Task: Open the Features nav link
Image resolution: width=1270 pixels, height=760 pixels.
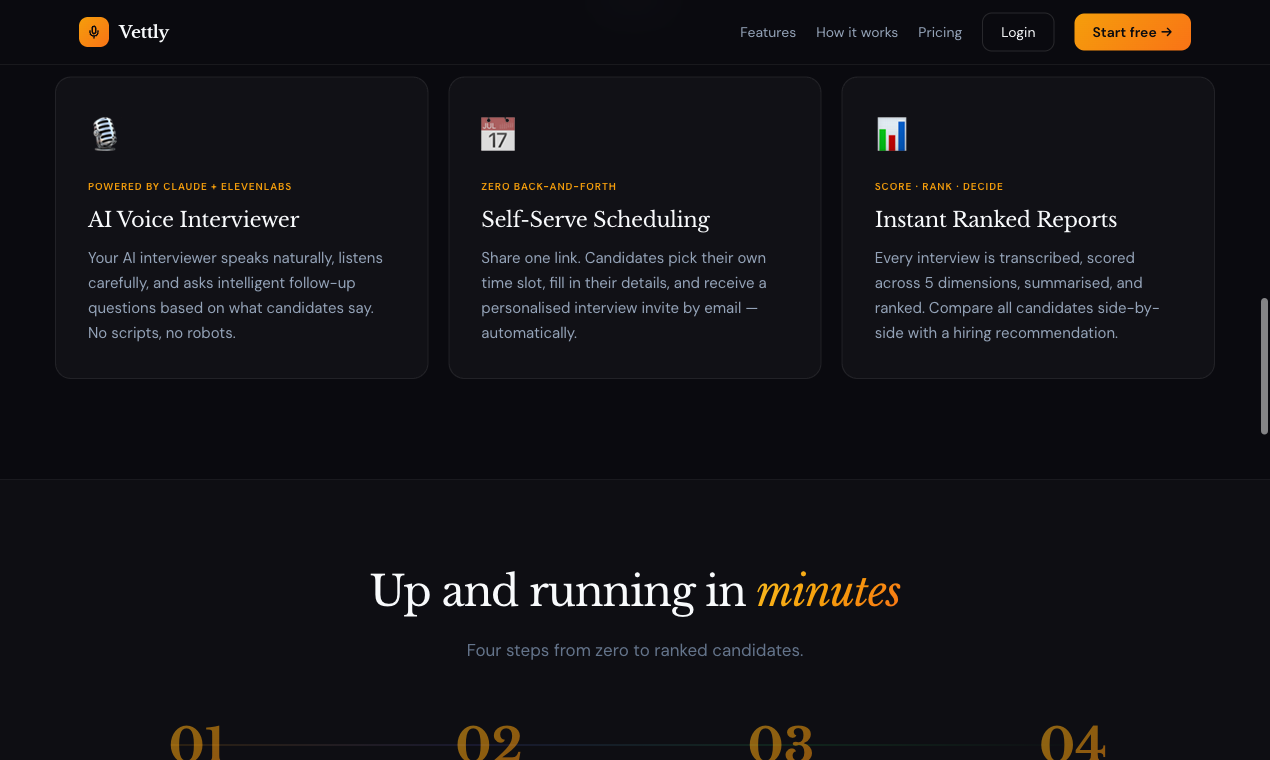Action: 768,32
